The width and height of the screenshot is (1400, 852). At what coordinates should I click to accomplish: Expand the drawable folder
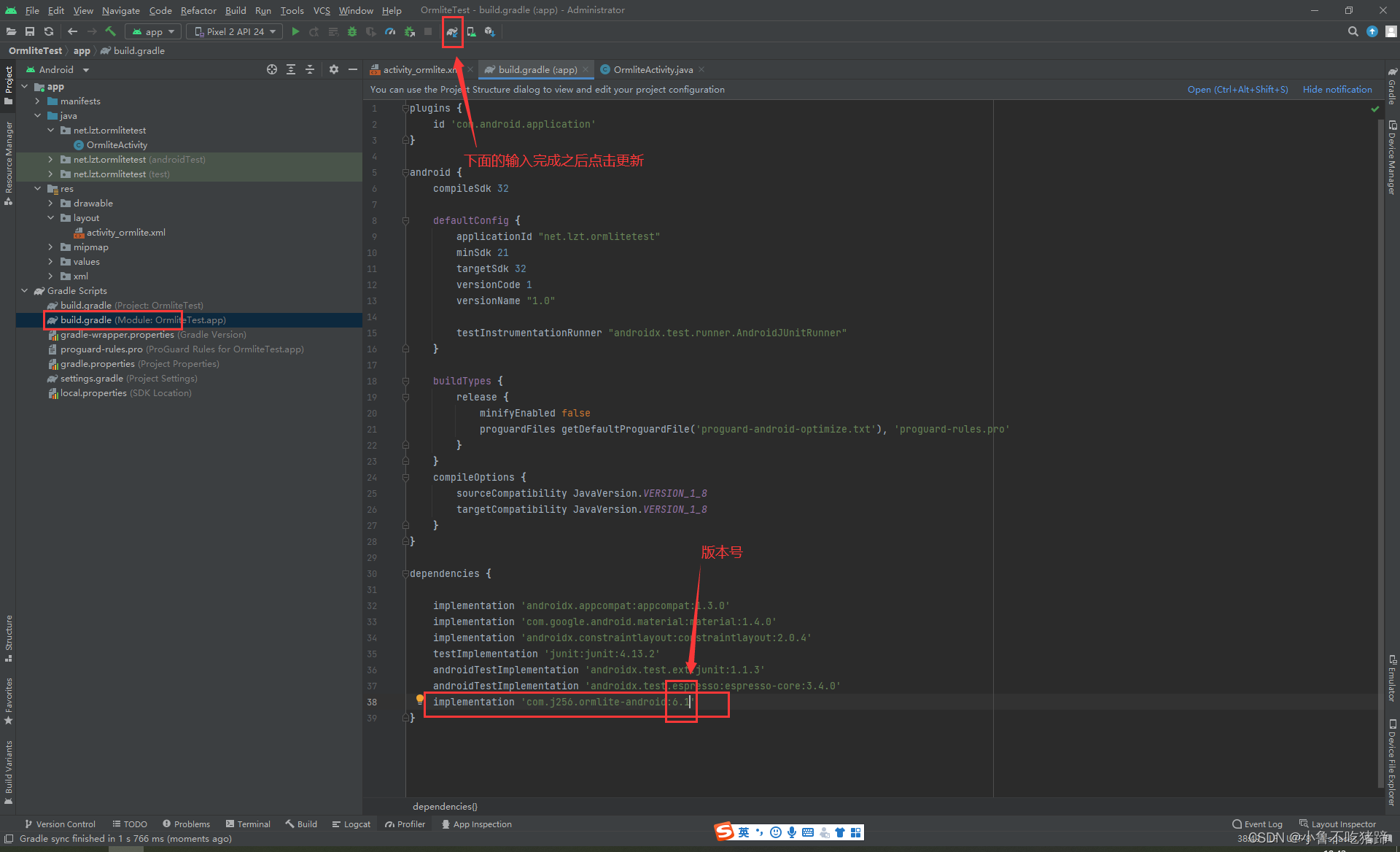pos(50,204)
